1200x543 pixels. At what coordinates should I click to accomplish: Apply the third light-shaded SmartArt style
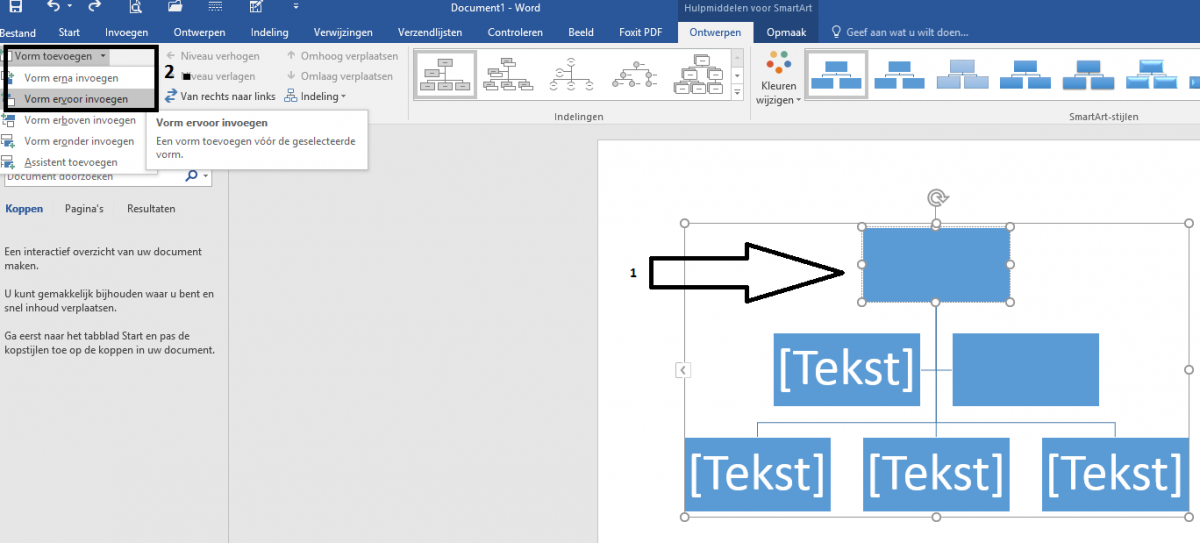(961, 75)
